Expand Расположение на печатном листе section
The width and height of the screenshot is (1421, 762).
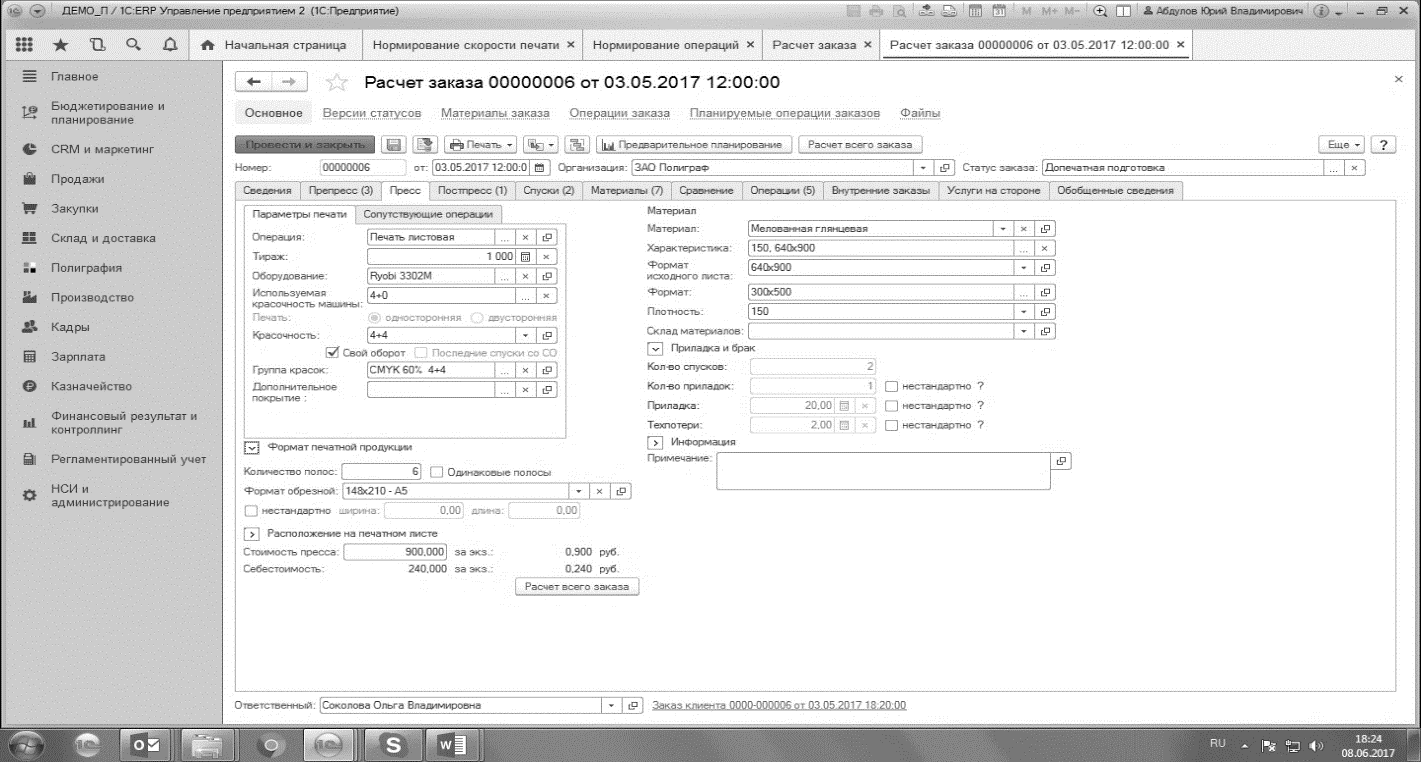pyautogui.click(x=252, y=534)
